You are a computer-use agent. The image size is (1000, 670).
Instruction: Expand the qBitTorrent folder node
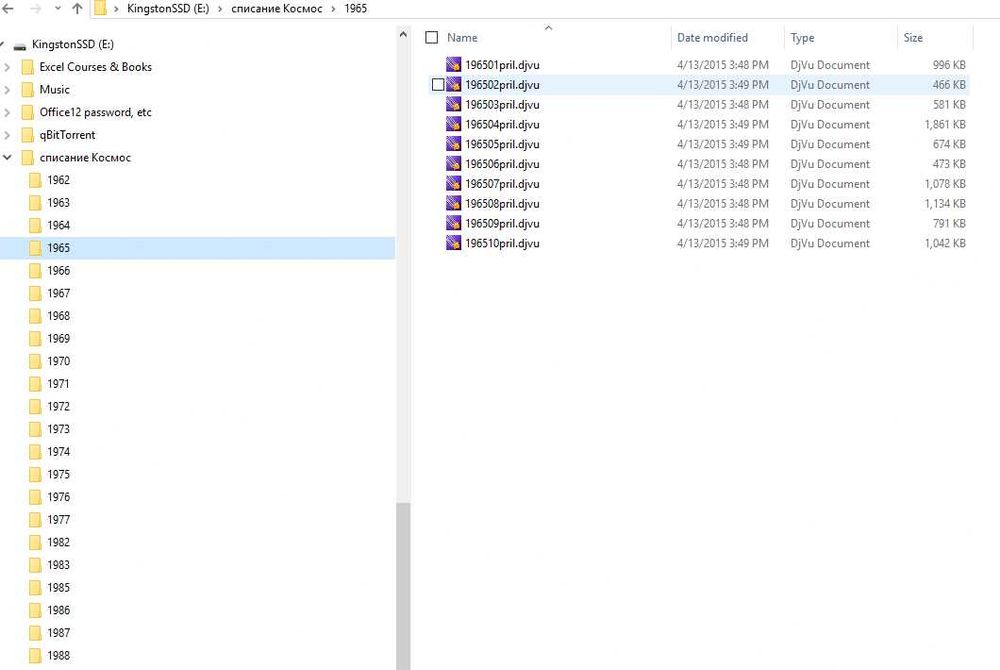(x=7, y=135)
